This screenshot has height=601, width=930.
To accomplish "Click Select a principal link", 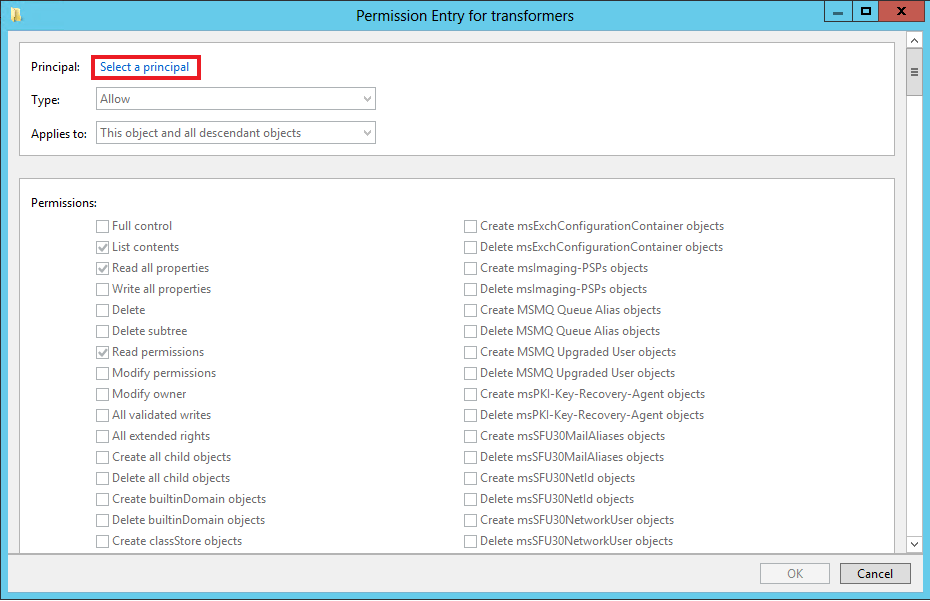I will [x=144, y=67].
